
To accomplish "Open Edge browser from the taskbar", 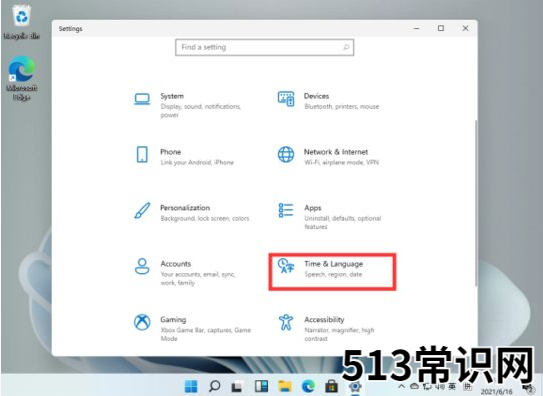I will [308, 386].
